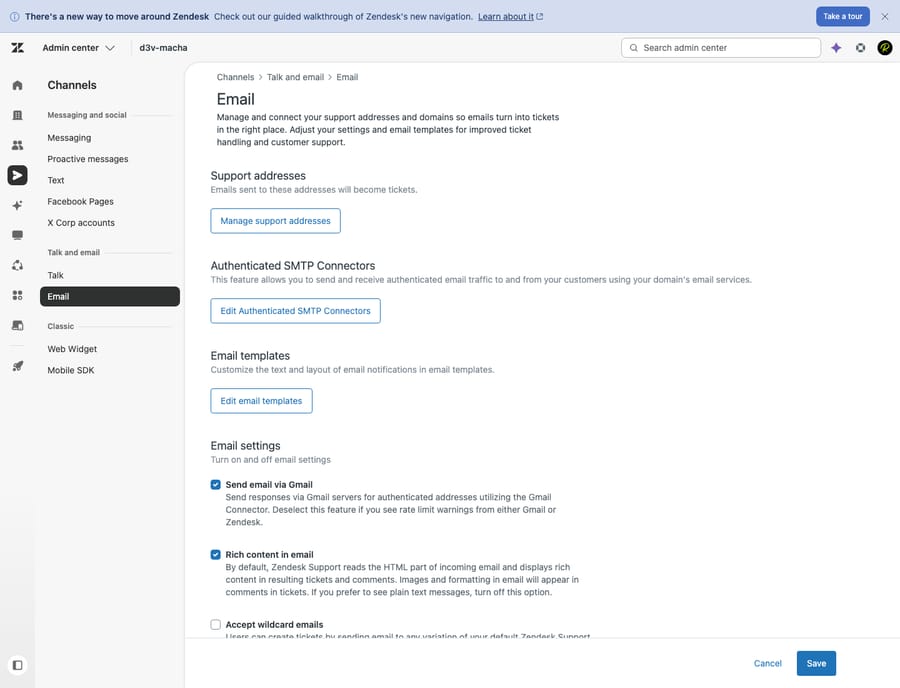Open Text channel settings

(56, 180)
